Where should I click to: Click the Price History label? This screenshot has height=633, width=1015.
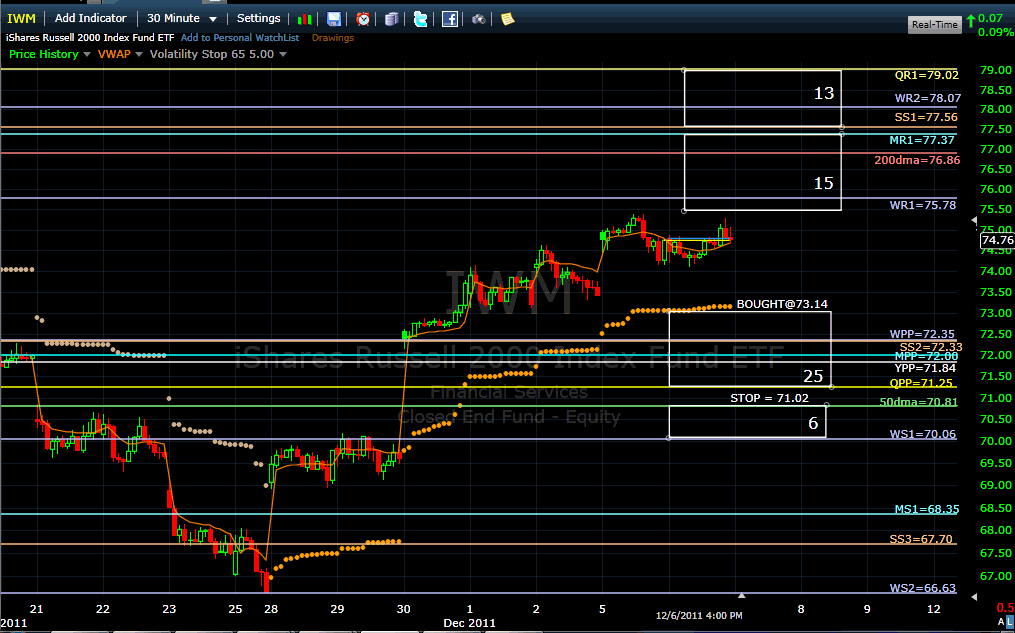[44, 54]
